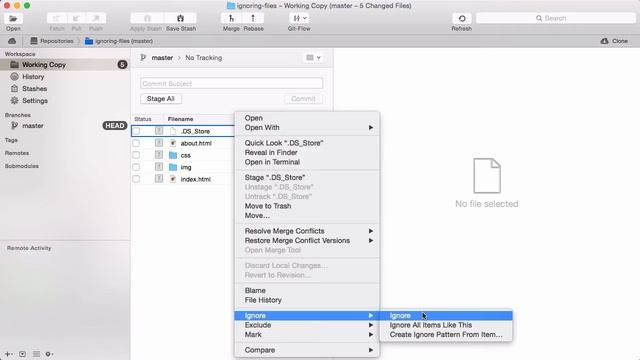Expand the Compare submenu
Viewport: 640px width, 360px height.
click(307, 350)
